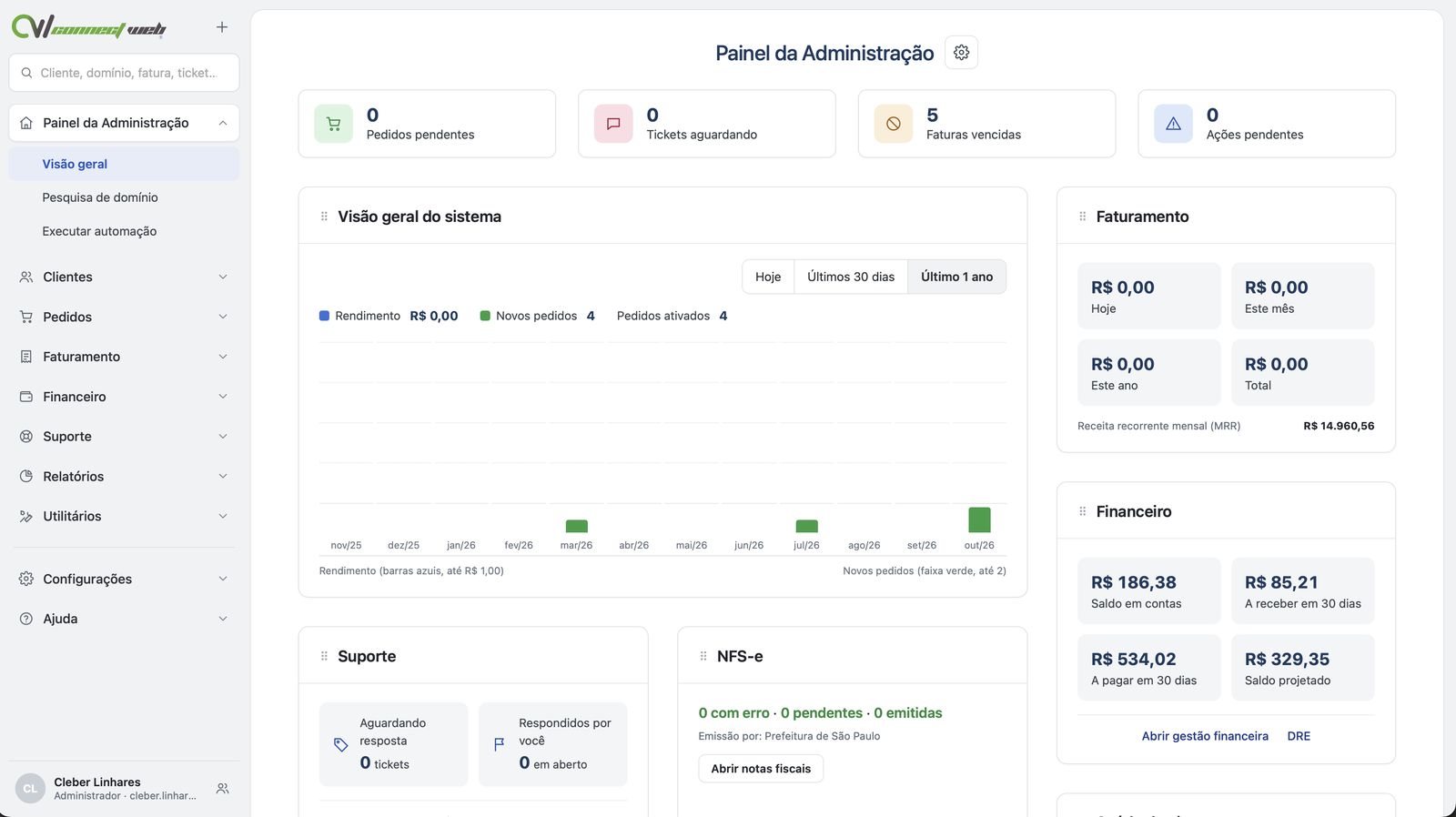Click the blocked icon for Faturas vencidas
Viewport: 1456px width, 817px height.
click(894, 124)
